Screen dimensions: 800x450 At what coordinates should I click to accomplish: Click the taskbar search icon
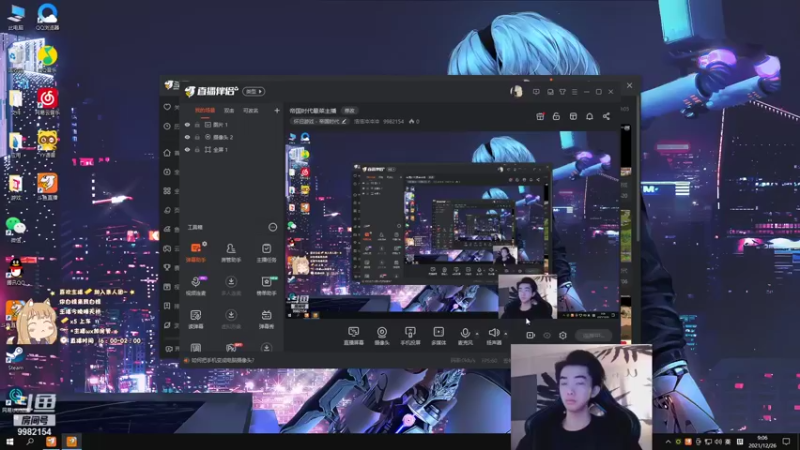click(30, 441)
